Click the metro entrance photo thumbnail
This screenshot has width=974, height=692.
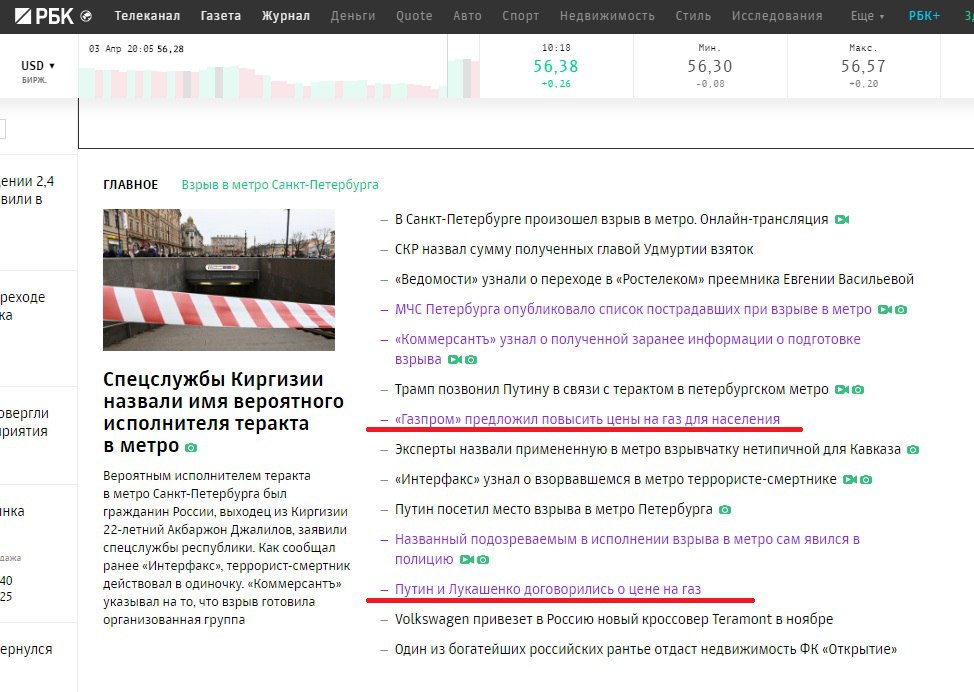tap(219, 280)
